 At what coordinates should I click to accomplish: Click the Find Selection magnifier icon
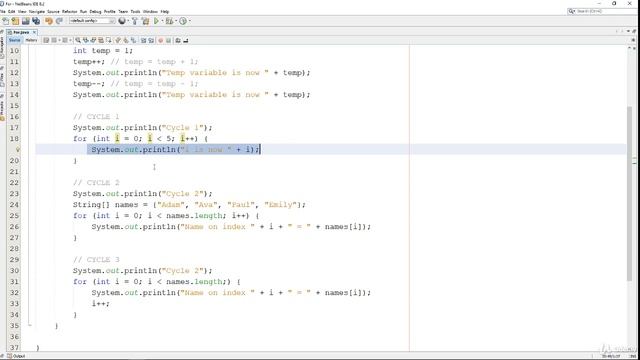78,40
